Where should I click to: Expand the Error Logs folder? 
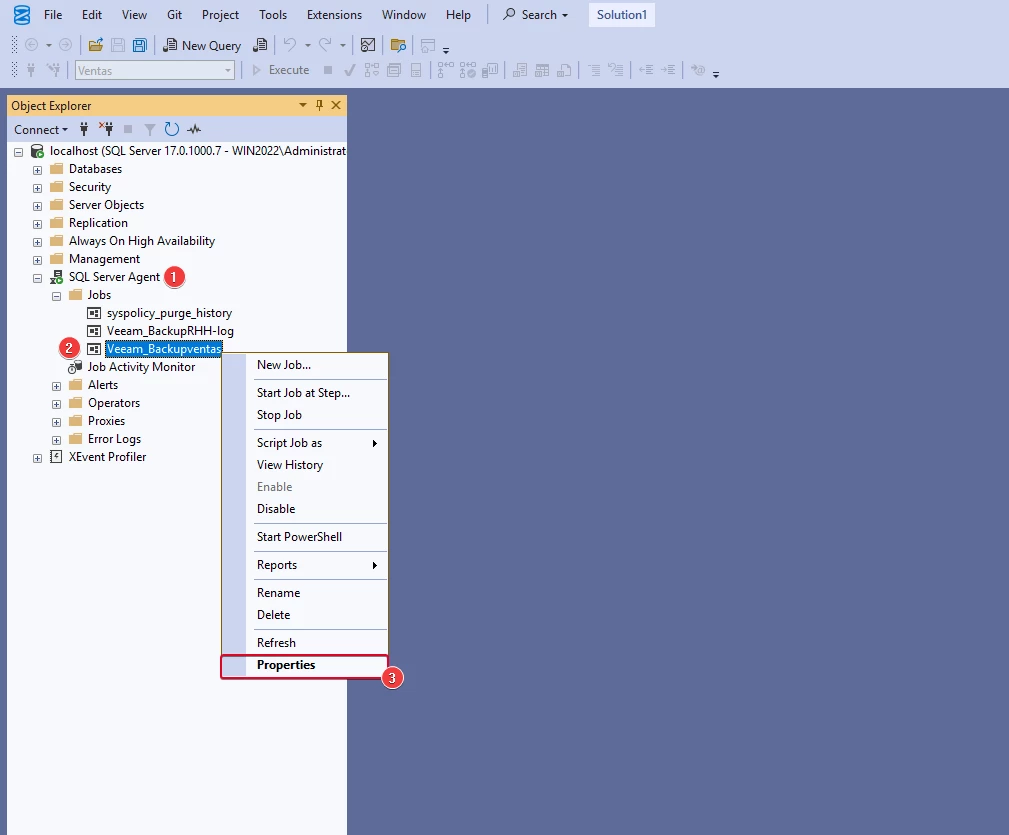click(57, 440)
